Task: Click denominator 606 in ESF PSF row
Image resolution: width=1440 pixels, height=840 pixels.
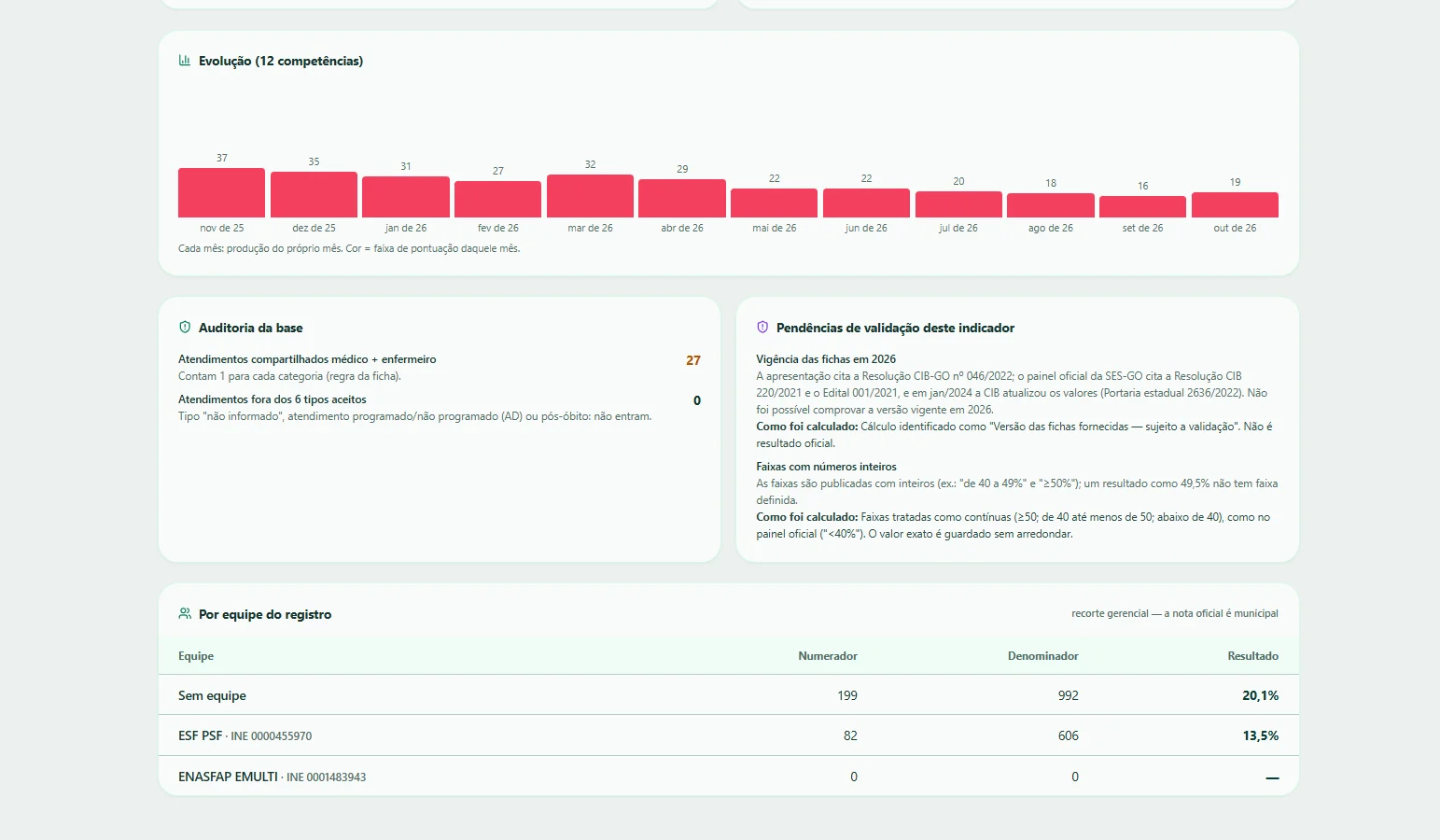Action: tap(1069, 735)
